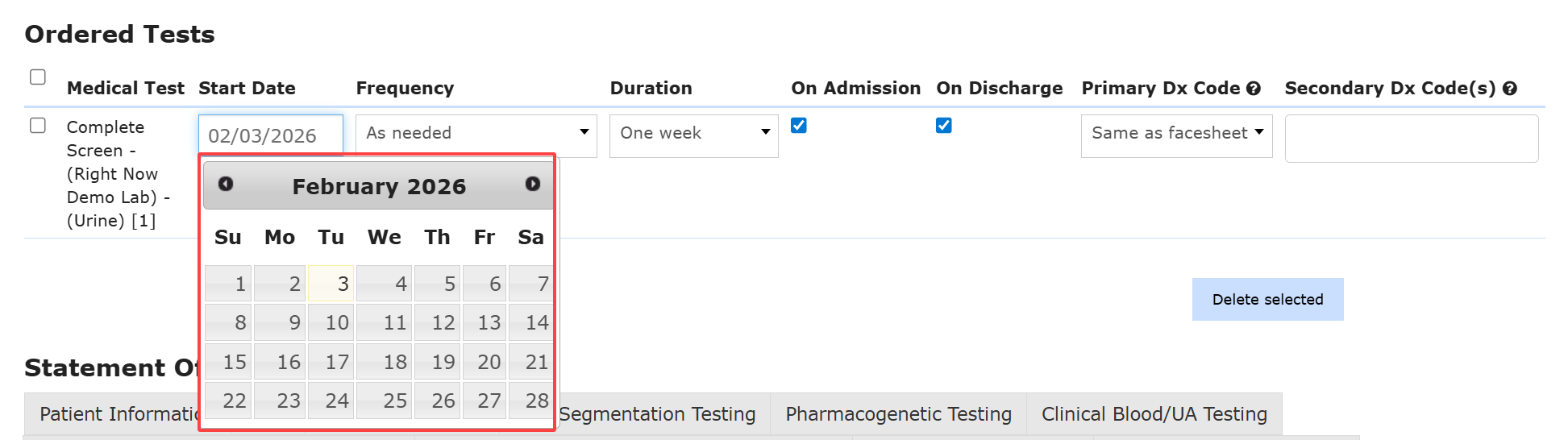1568x440 pixels.
Task: Go to previous month in calendar
Action: click(226, 185)
